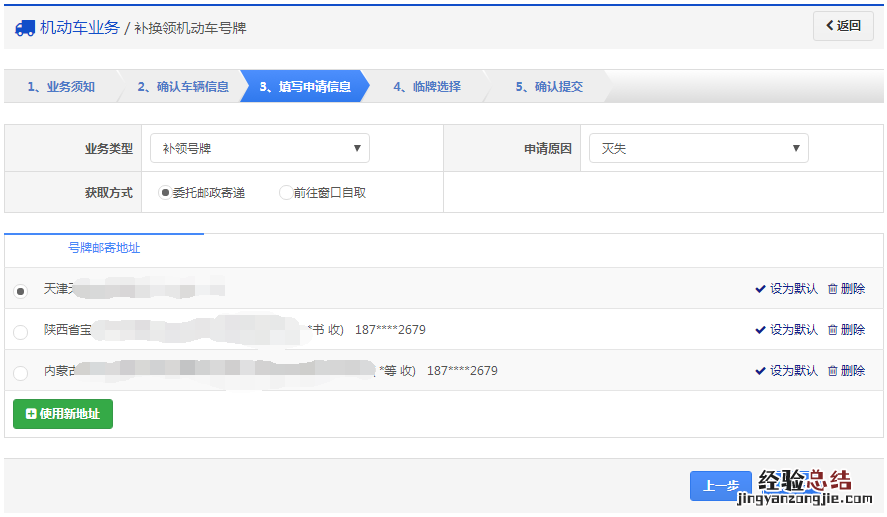Screen dimensions: 887x517
Task: Click the trash icon in the 天津 address row
Action: (x=833, y=289)
